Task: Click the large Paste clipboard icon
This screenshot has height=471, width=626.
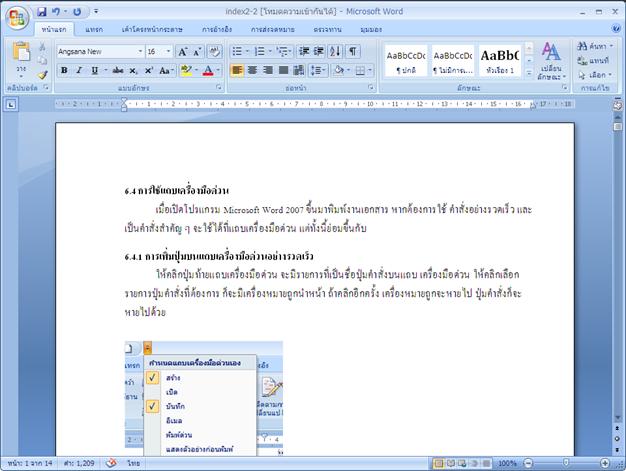Action: point(21,51)
